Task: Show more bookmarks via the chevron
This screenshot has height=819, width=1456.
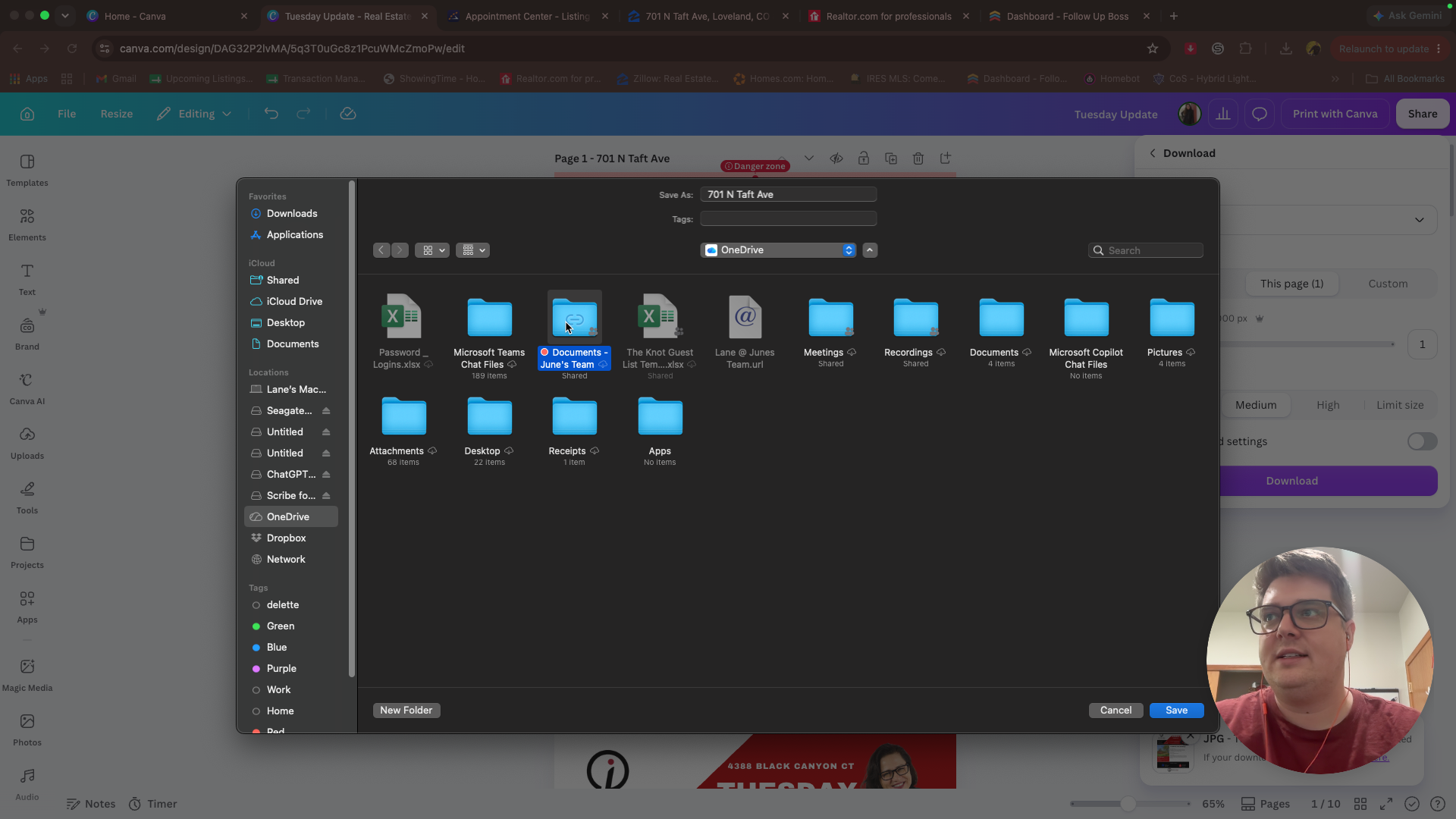Action: coord(1335,79)
